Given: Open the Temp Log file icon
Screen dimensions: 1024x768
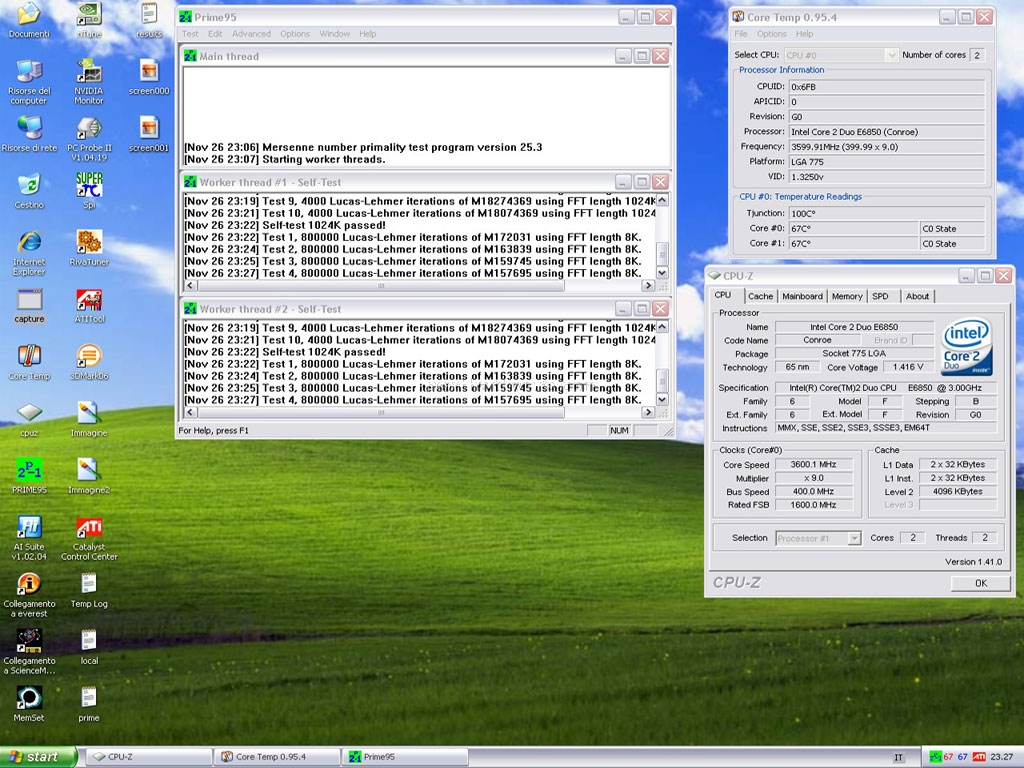Looking at the screenshot, I should click(89, 590).
